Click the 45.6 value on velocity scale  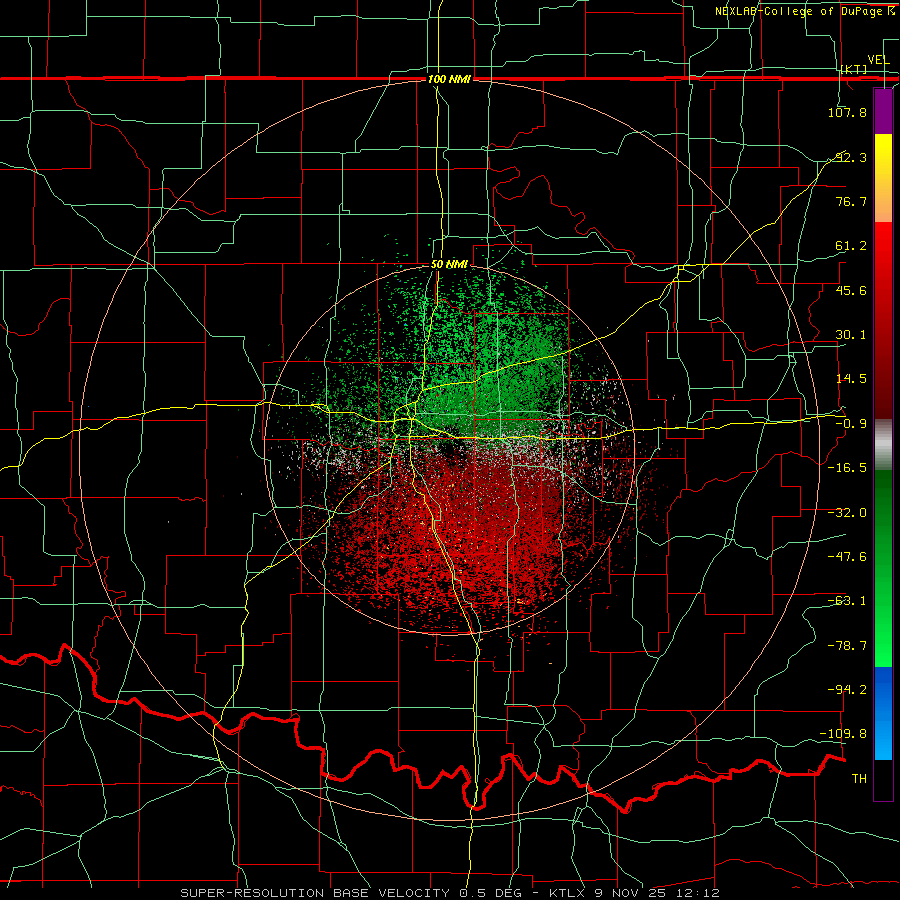[x=851, y=290]
